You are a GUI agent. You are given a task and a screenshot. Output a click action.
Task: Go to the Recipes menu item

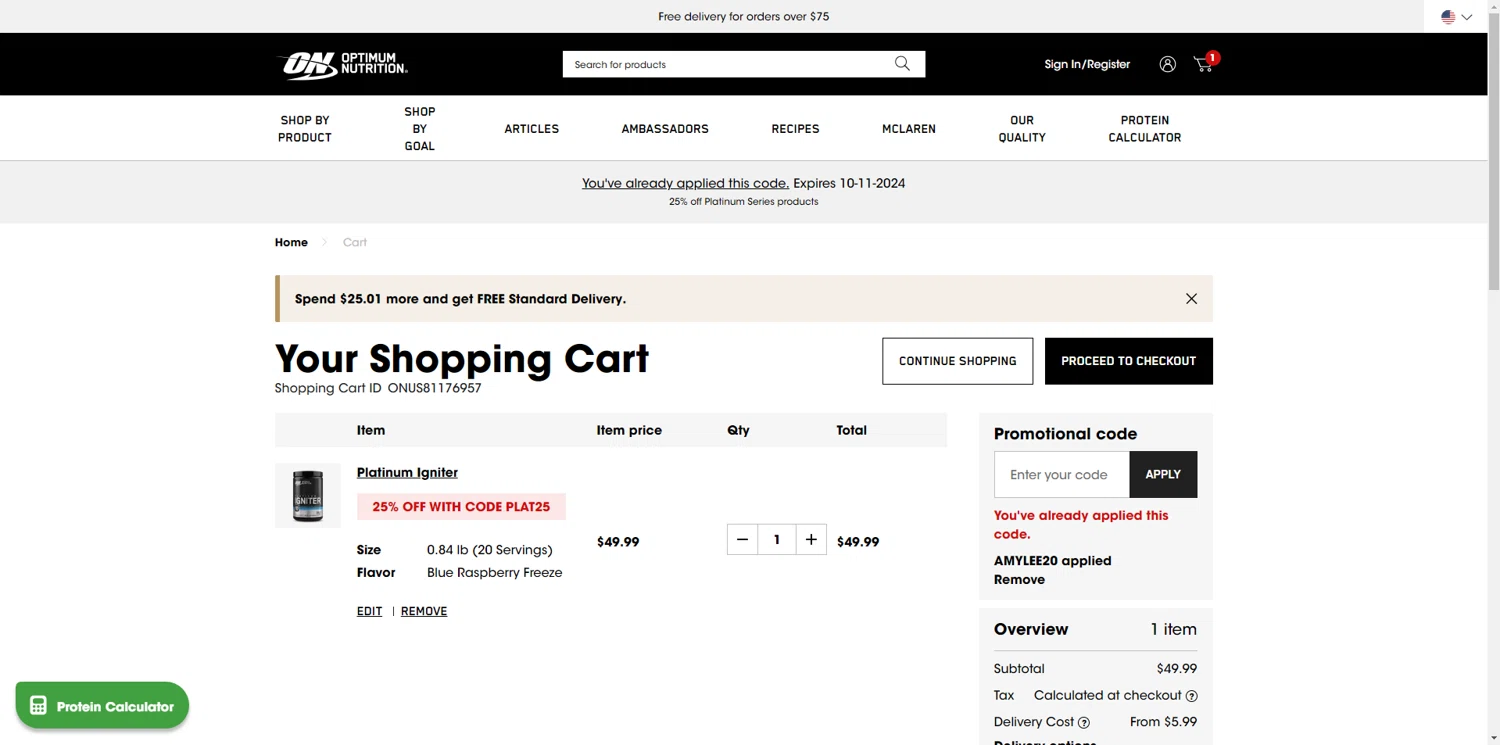point(795,129)
